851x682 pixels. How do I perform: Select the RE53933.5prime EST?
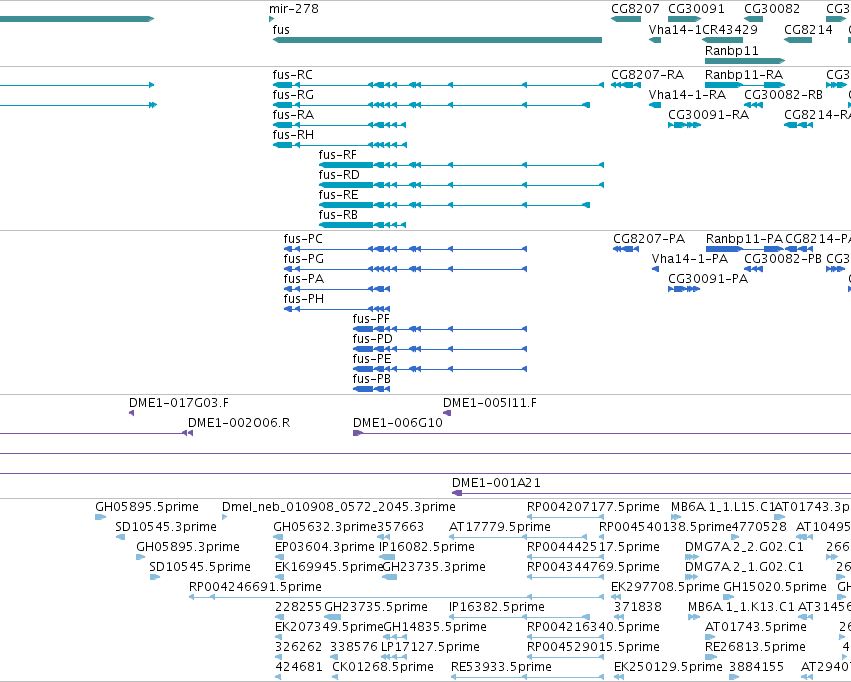pos(528,677)
